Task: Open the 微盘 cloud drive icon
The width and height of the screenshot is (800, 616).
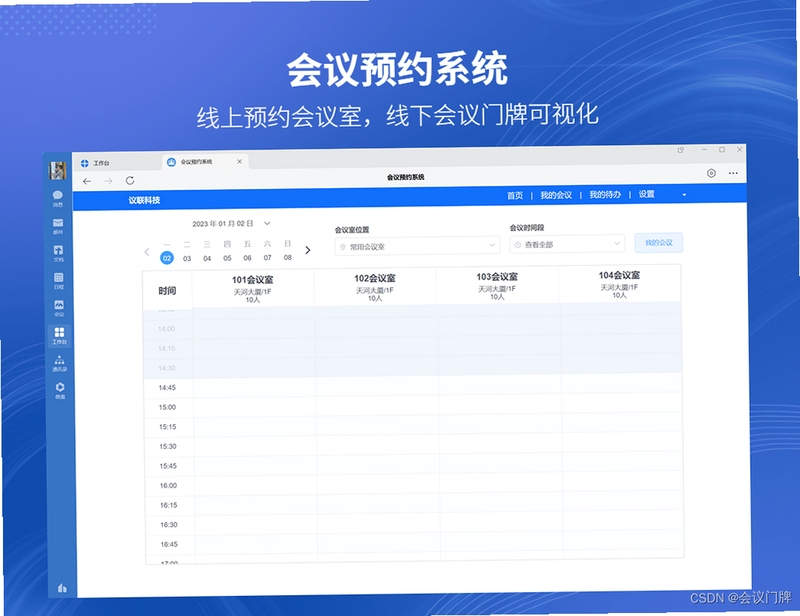Action: [60, 390]
